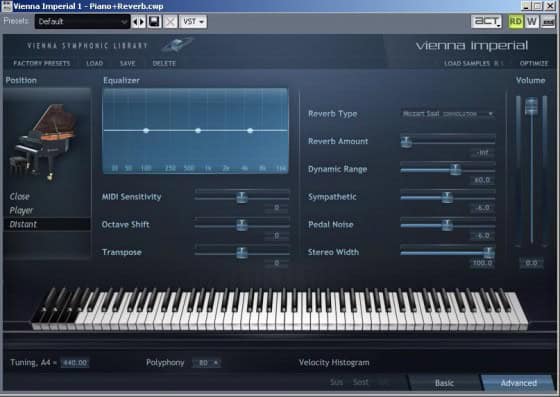Image resolution: width=560 pixels, height=397 pixels.
Task: Click the Velocity Histogram label
Action: [334, 363]
